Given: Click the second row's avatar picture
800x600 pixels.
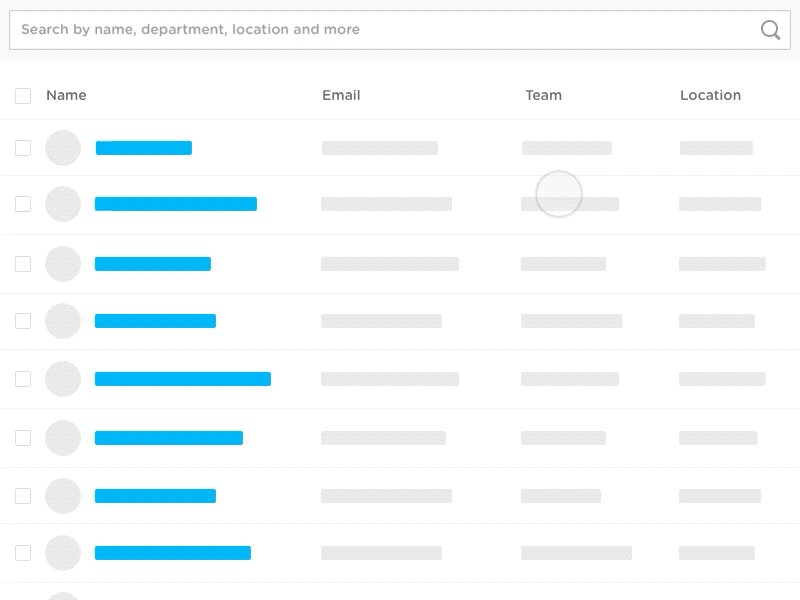Looking at the screenshot, I should pyautogui.click(x=63, y=204).
